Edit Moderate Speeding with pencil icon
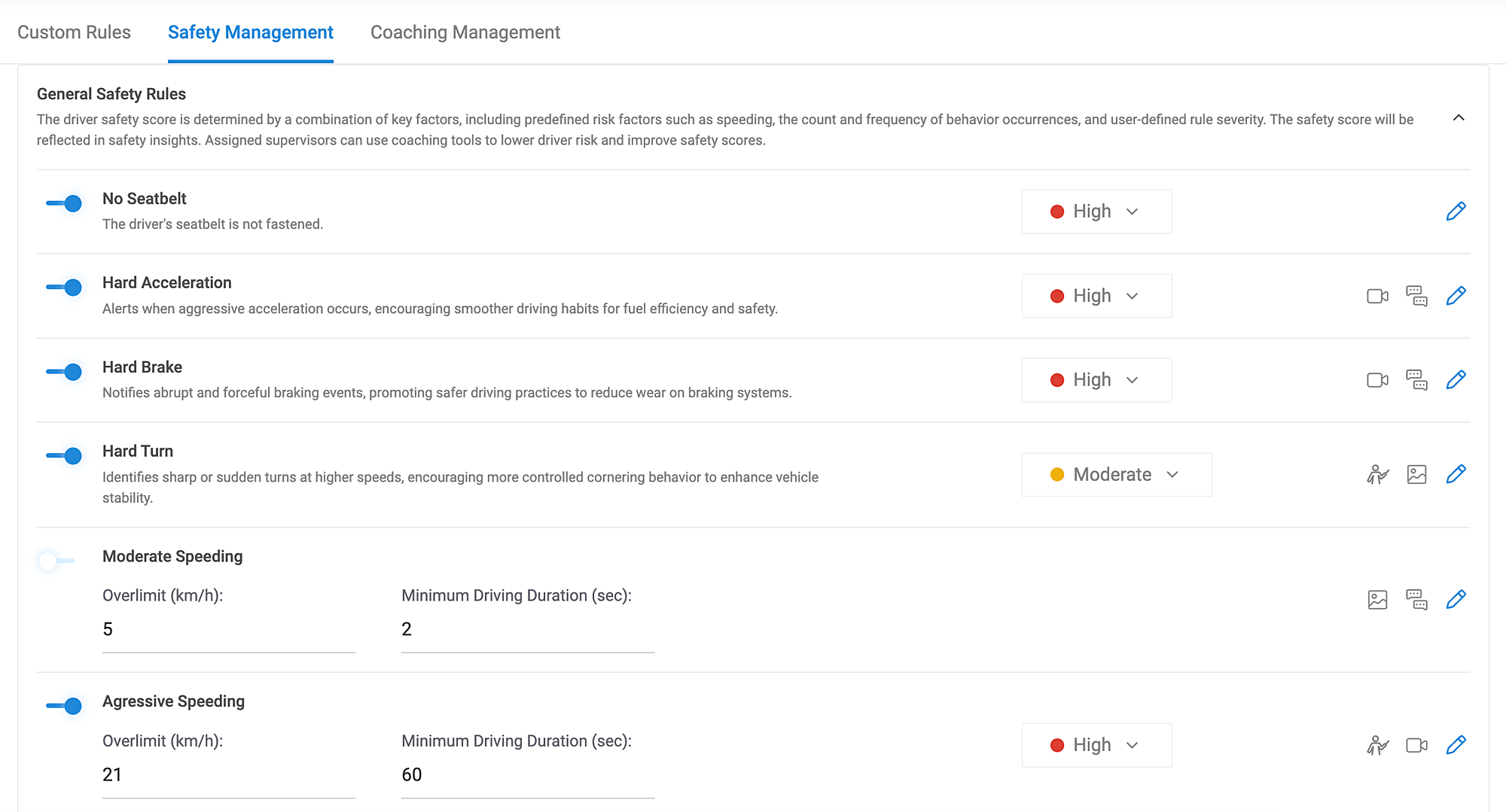This screenshot has height=812, width=1506. 1456,600
